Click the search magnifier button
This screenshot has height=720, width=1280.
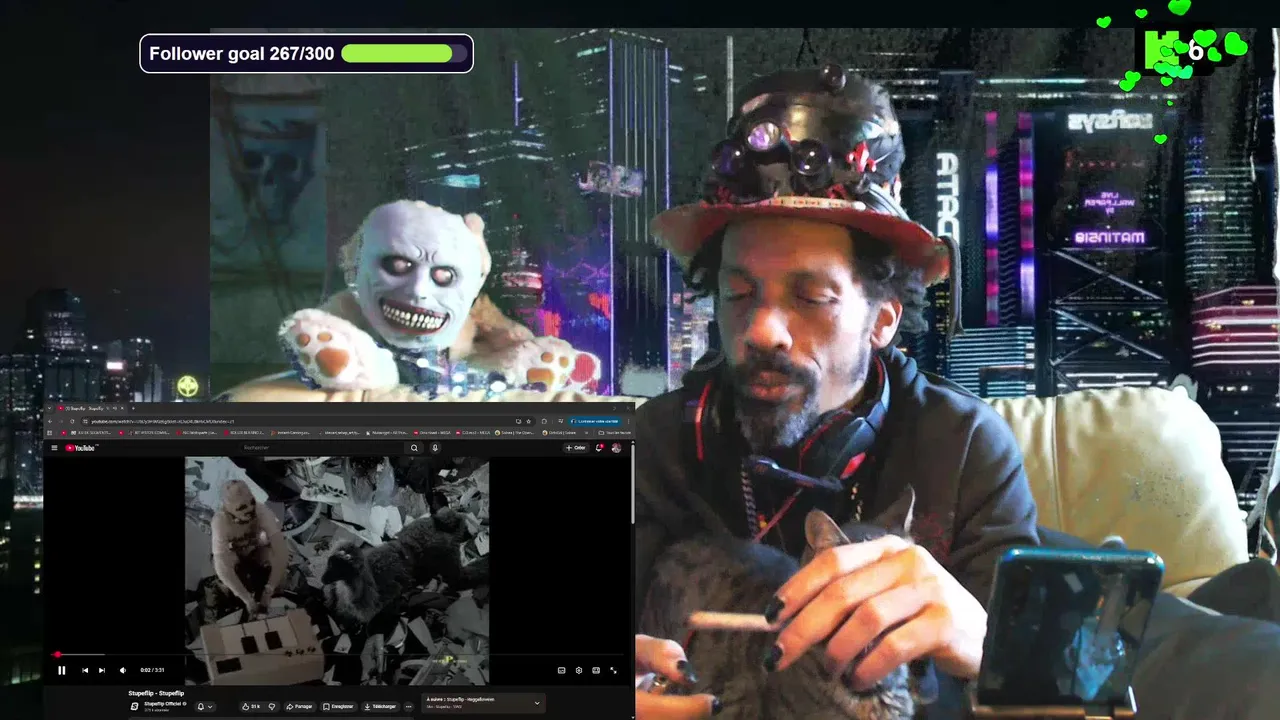(414, 448)
